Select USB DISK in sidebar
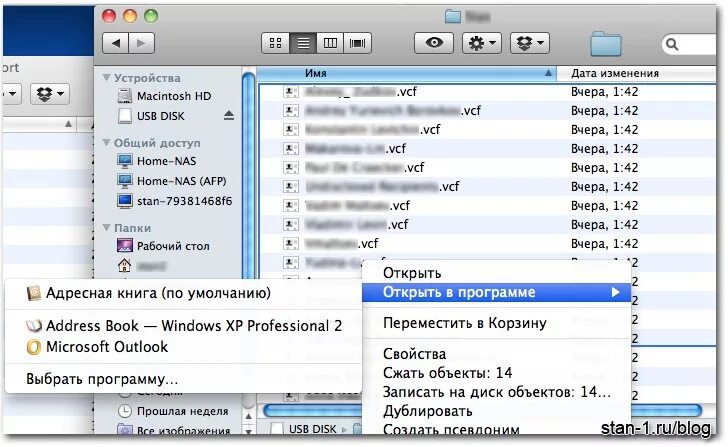Viewport: 728px width, 447px height. tap(152, 116)
